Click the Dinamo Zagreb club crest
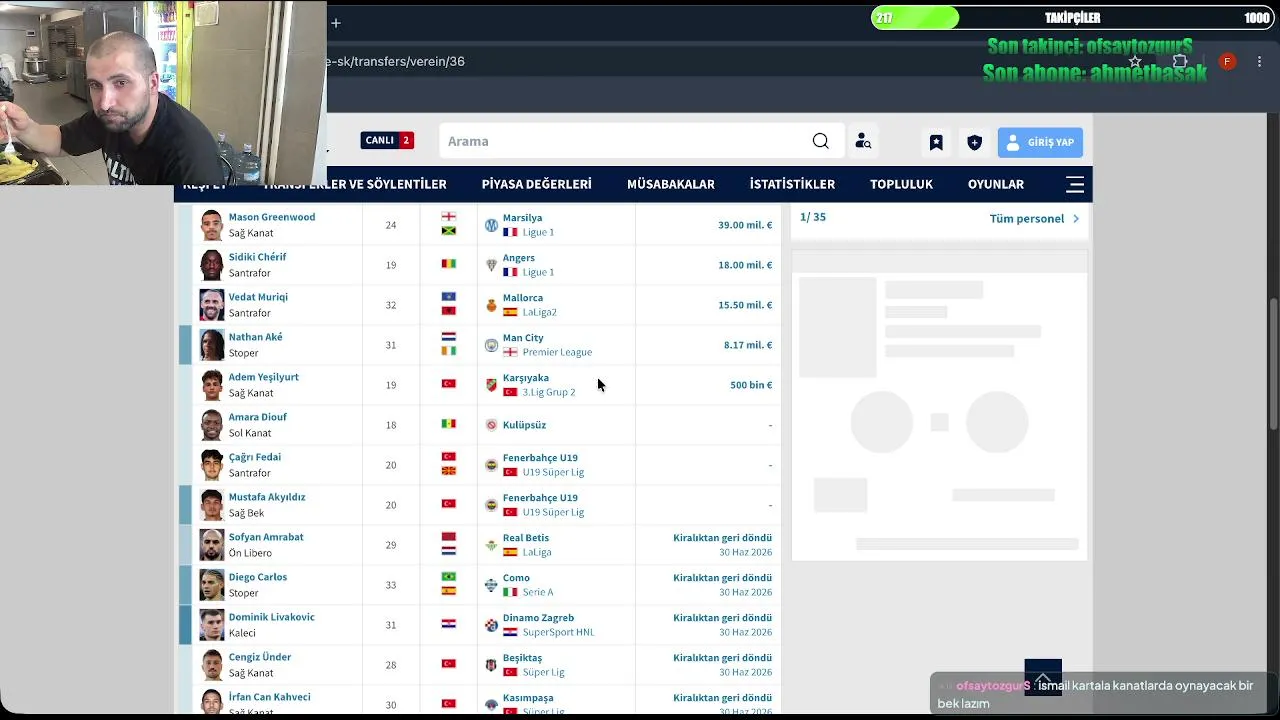The image size is (1280, 720). (x=491, y=625)
